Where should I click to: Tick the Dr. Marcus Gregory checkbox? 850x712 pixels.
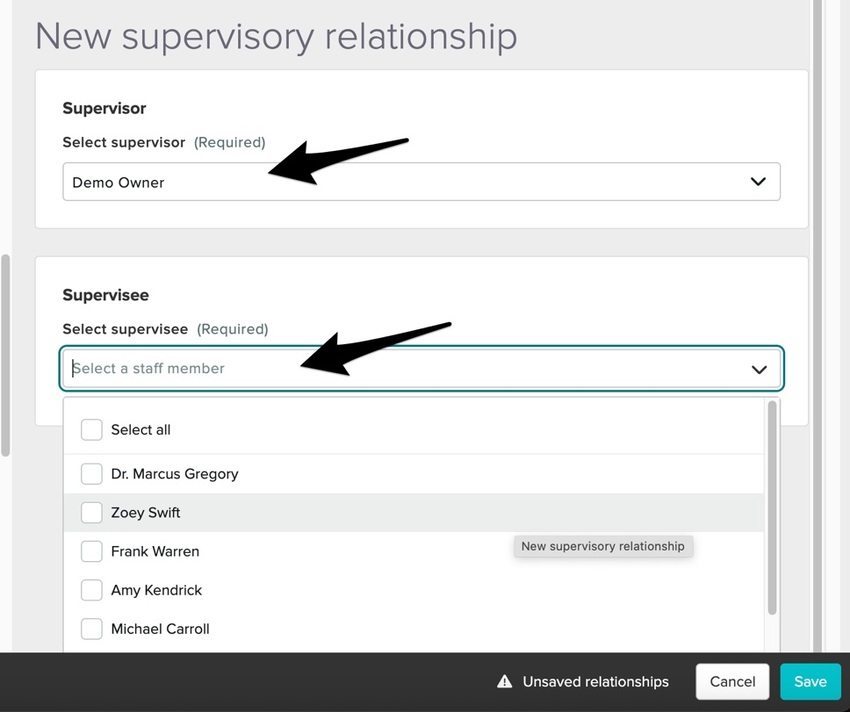point(92,474)
